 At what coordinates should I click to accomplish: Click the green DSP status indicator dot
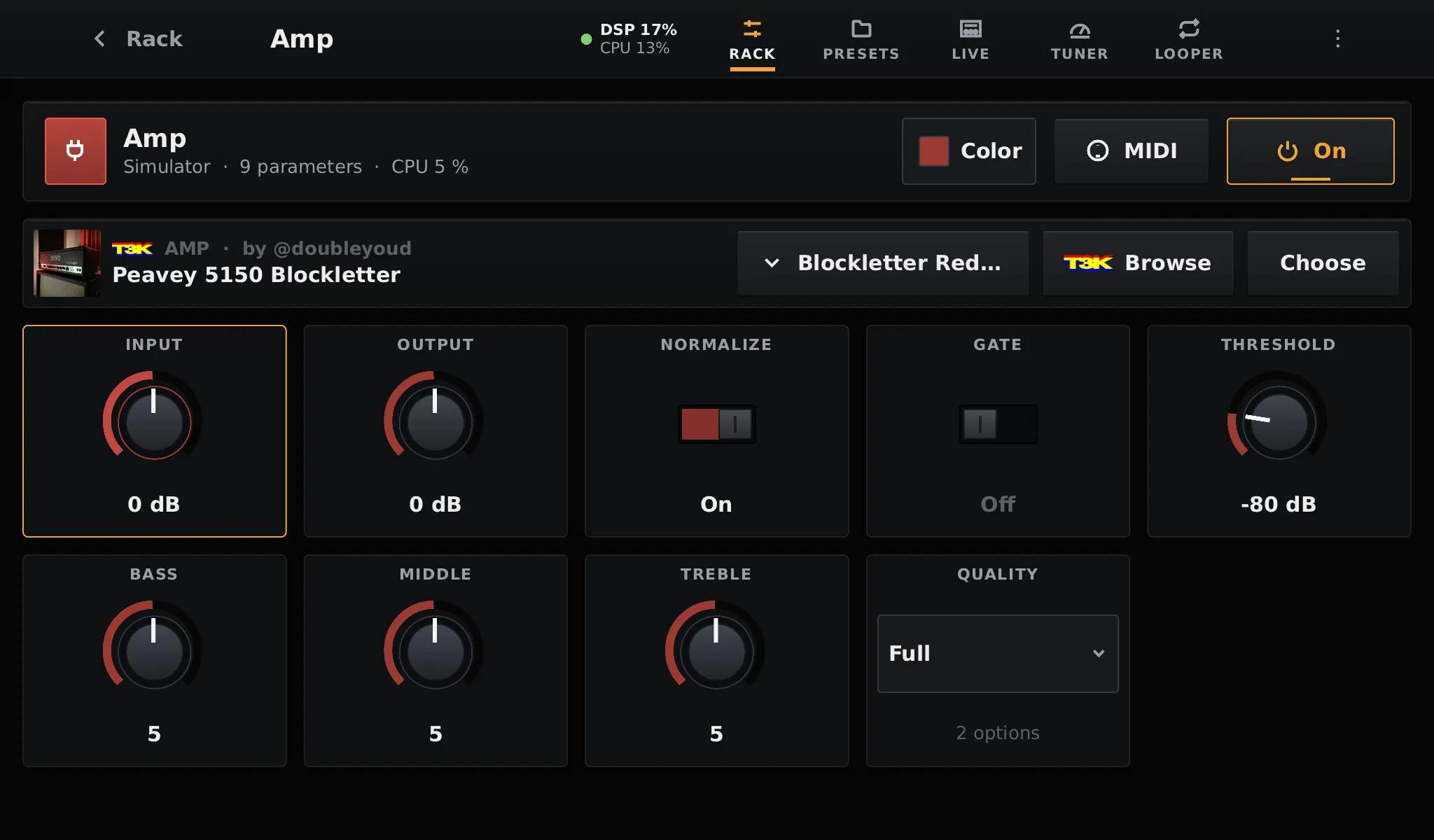point(586,39)
